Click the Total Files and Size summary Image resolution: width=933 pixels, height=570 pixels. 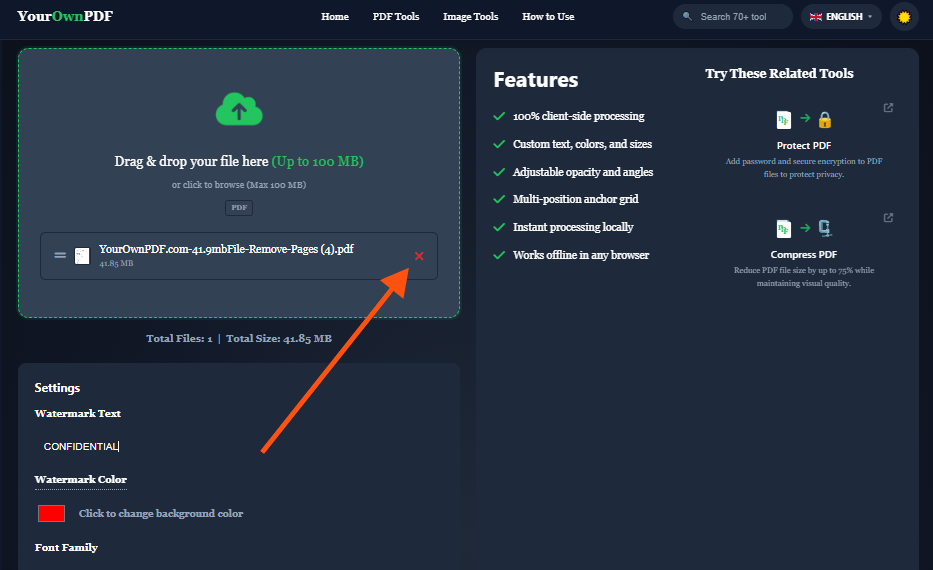pyautogui.click(x=239, y=339)
